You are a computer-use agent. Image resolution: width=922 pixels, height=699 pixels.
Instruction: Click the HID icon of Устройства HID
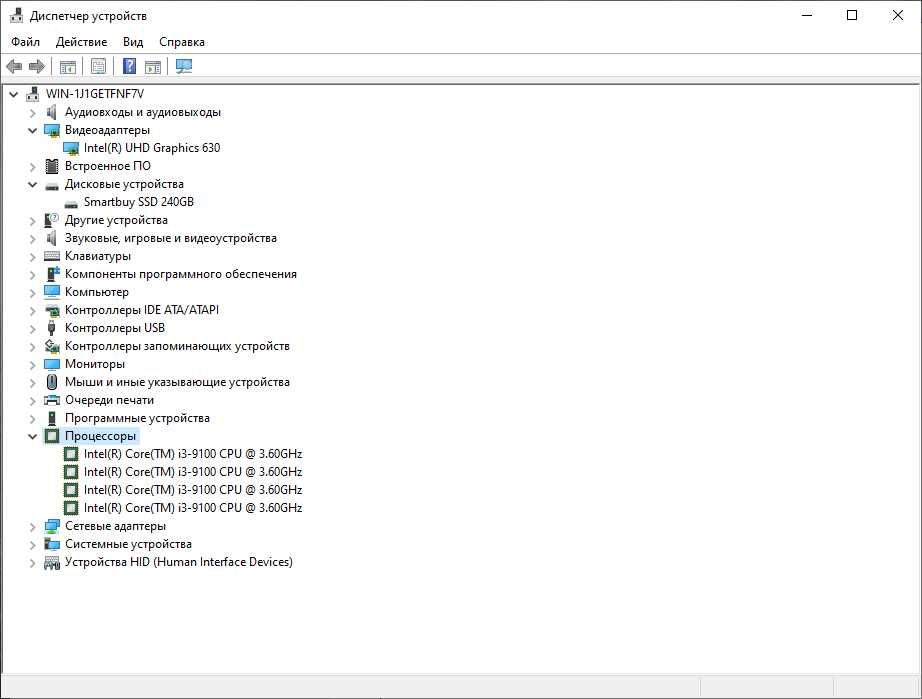tap(52, 563)
